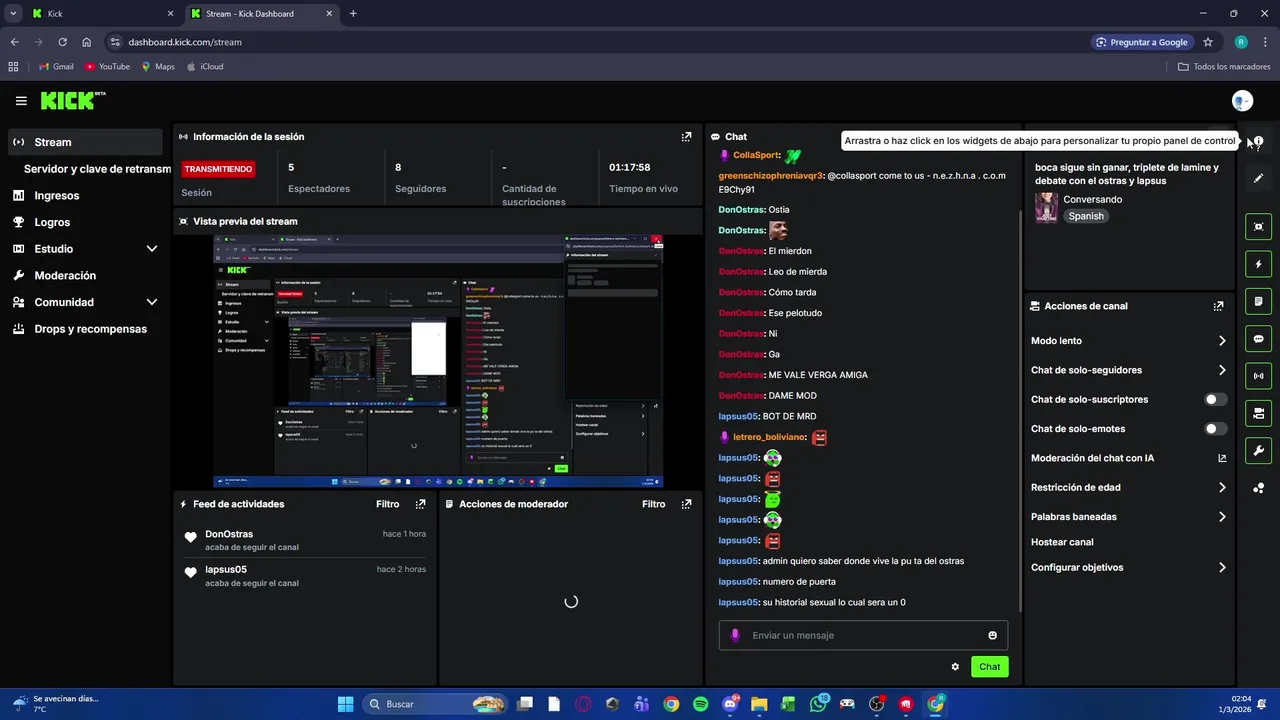1280x720 pixels.
Task: Pop out the Acciones de moderador widget
Action: [686, 504]
